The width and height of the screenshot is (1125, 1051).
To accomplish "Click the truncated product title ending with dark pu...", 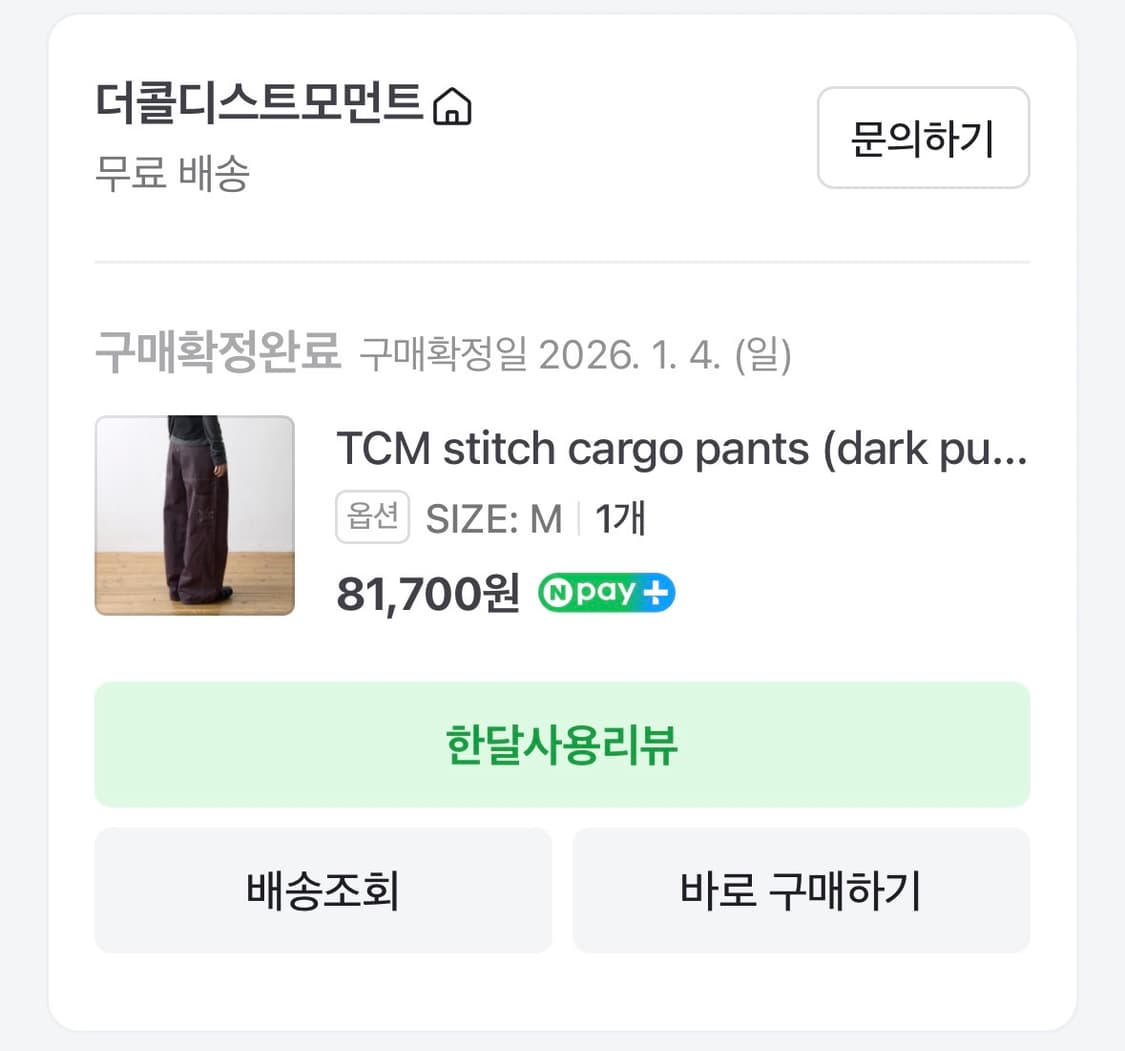I will point(683,449).
